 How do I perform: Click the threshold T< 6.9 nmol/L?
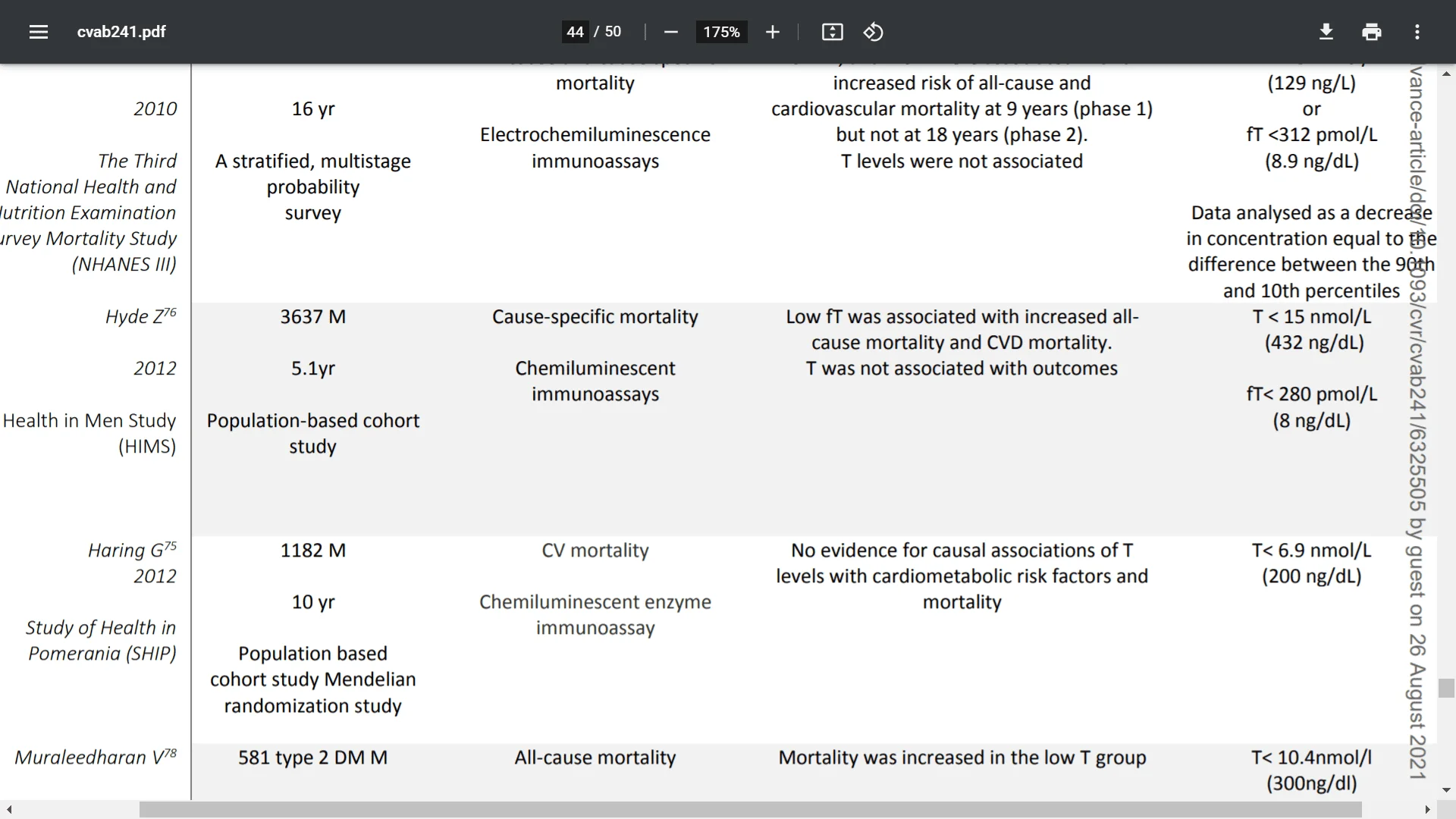tap(1312, 550)
